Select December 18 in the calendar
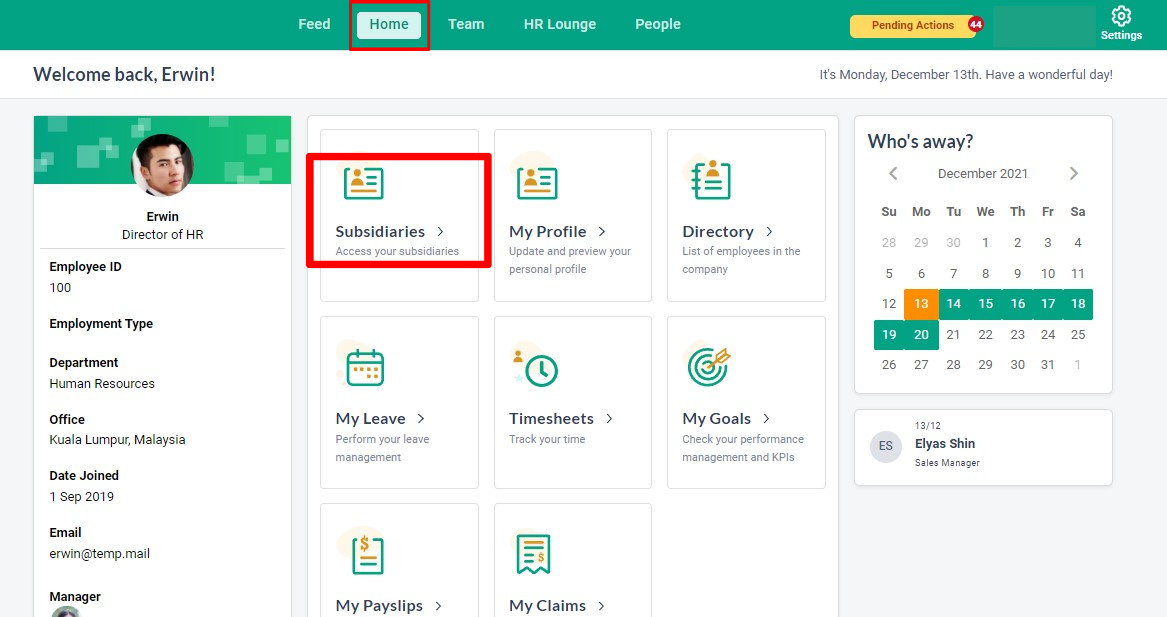Viewport: 1167px width, 617px height. click(x=1078, y=304)
